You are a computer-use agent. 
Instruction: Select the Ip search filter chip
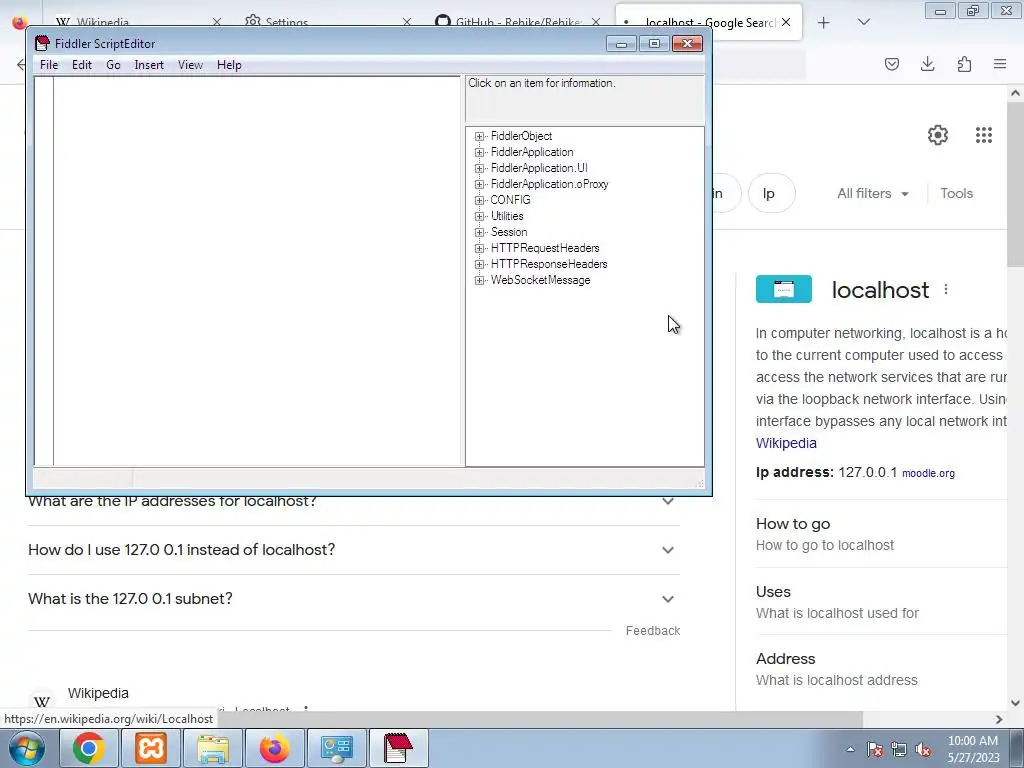pyautogui.click(x=771, y=193)
